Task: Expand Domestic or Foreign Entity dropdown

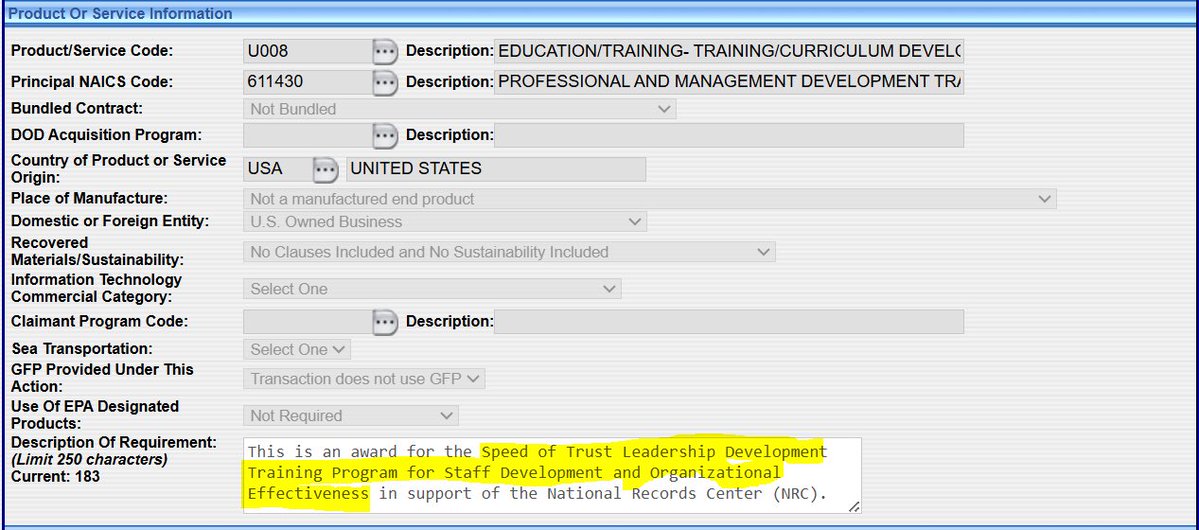Action: tap(445, 222)
